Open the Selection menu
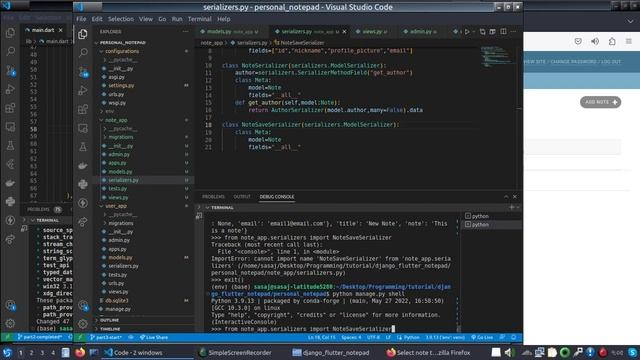The image size is (640, 360). coord(120,19)
